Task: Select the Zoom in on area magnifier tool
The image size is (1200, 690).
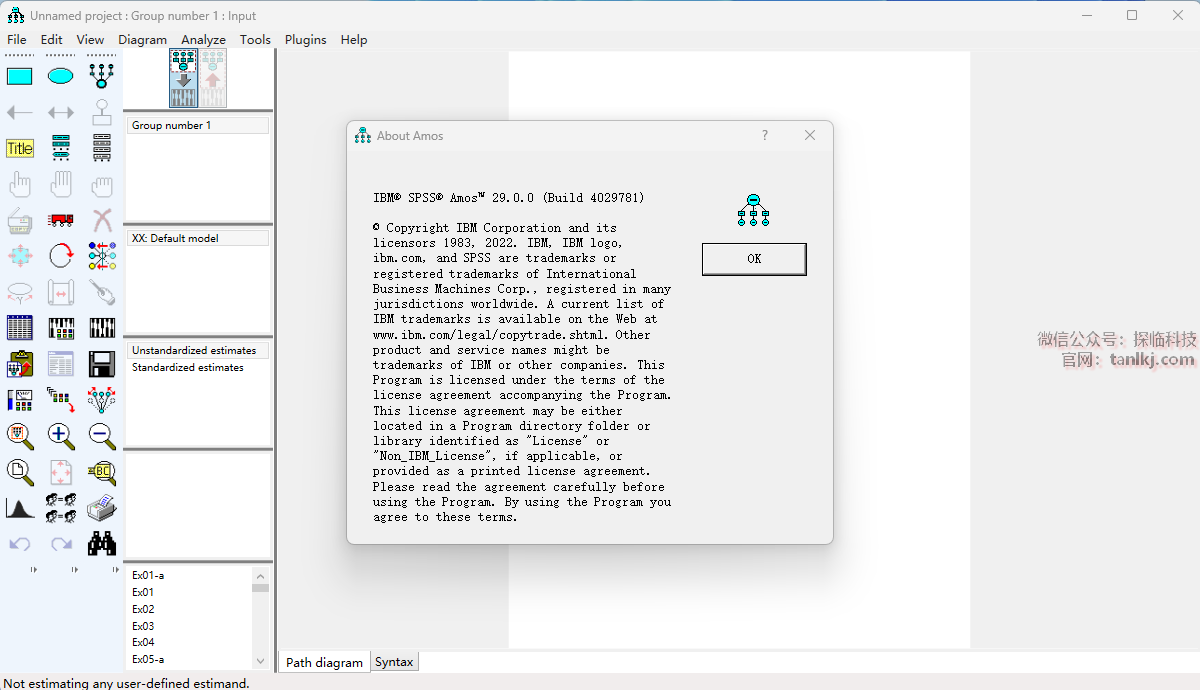Action: click(x=20, y=436)
